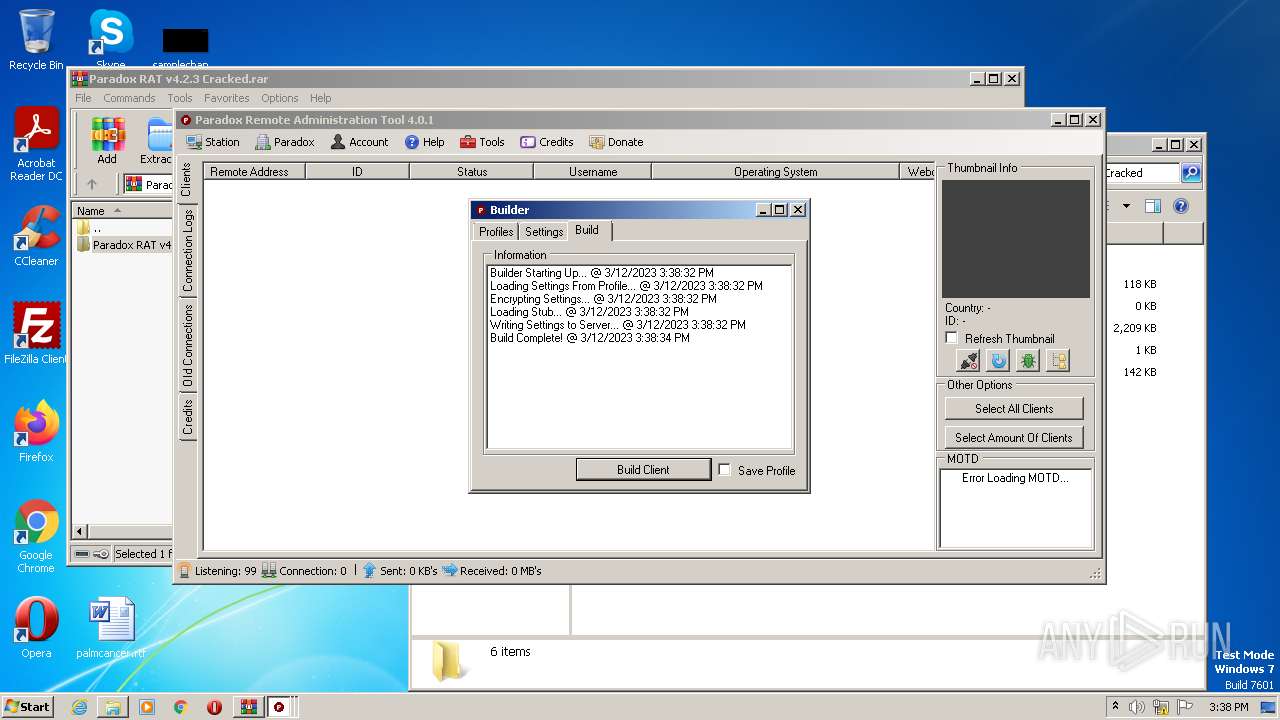Click the folder tree icon button

[x=1058, y=361]
